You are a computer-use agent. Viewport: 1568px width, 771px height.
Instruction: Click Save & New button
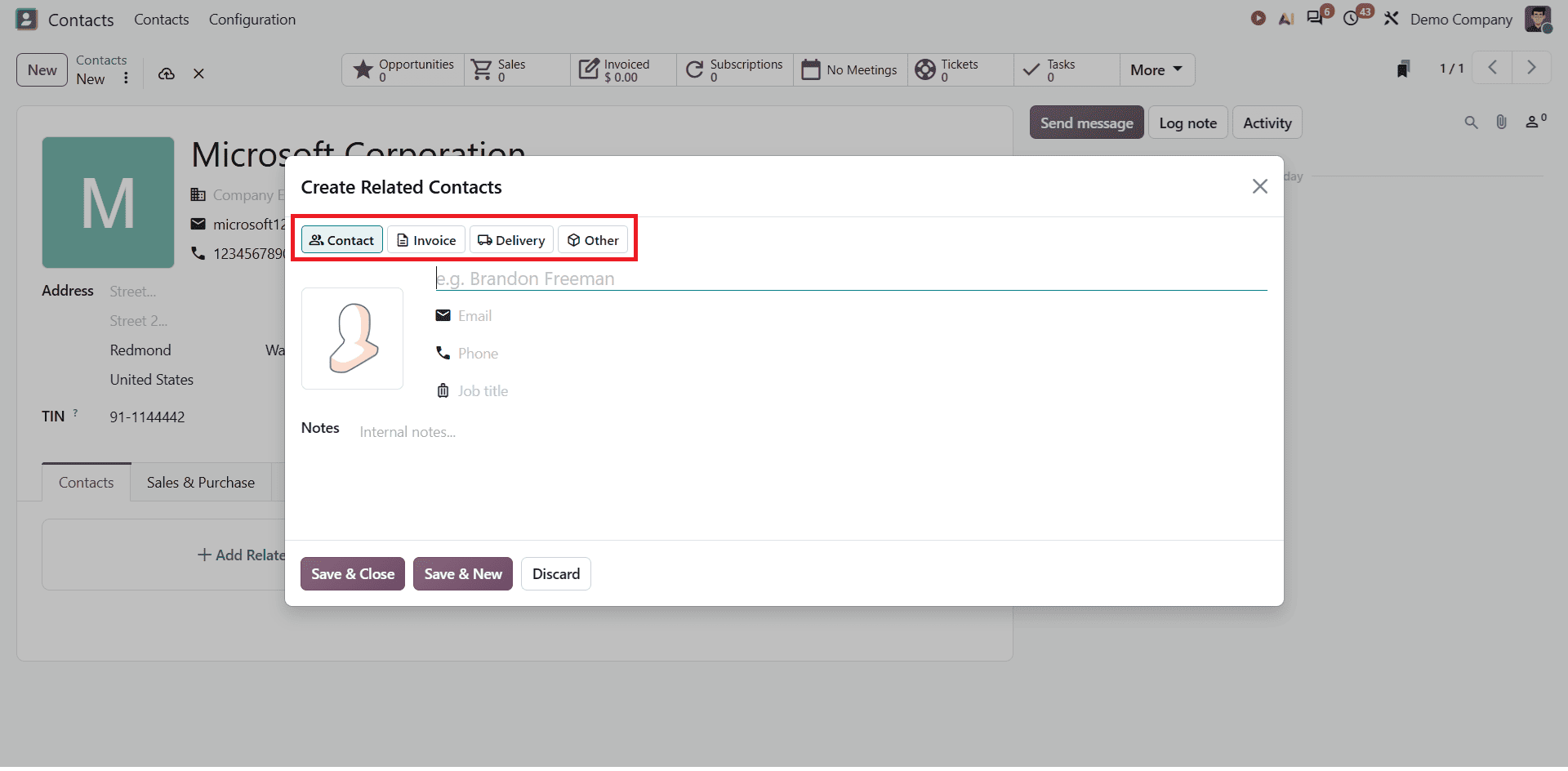[463, 574]
